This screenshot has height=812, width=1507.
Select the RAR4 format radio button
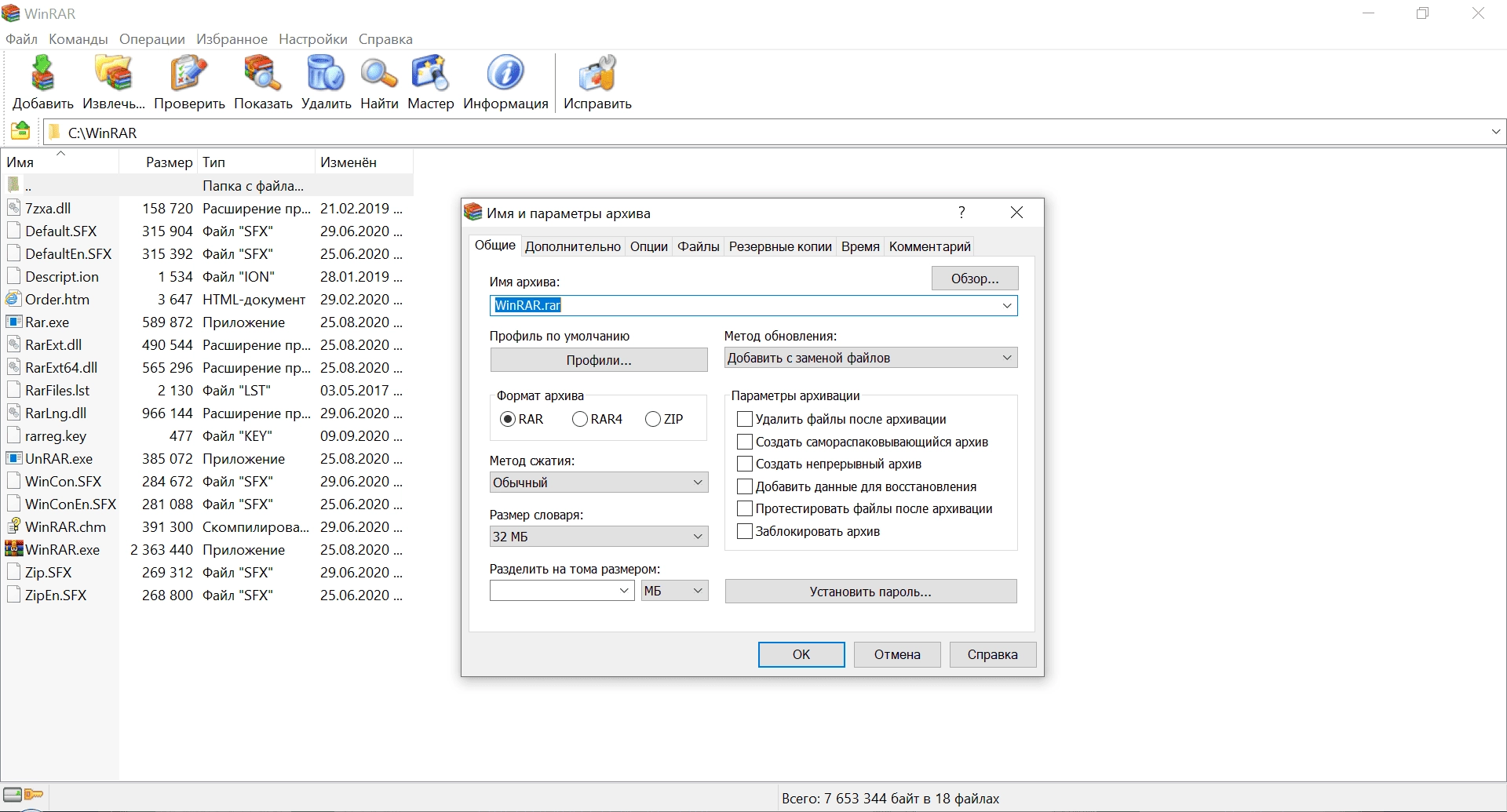pos(580,419)
